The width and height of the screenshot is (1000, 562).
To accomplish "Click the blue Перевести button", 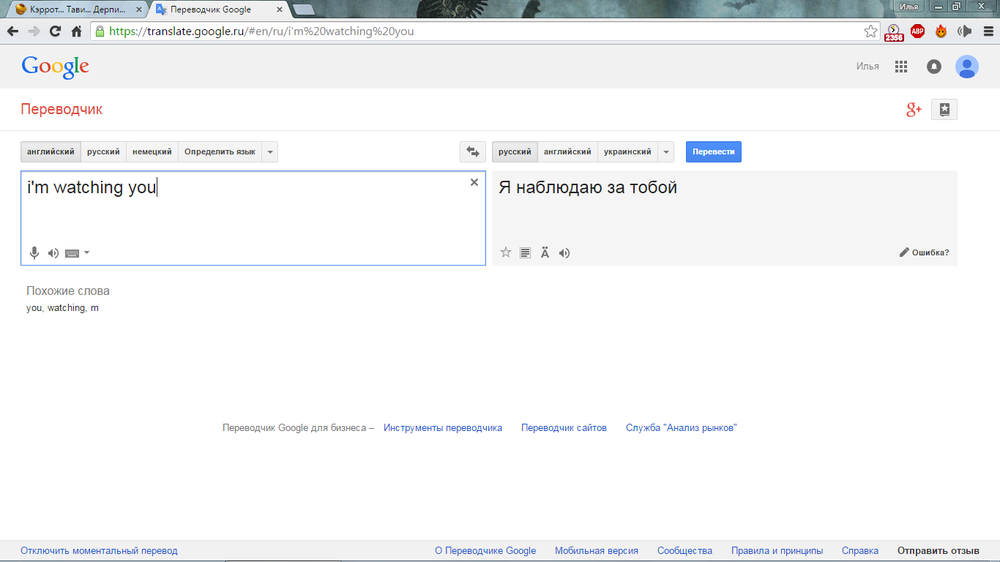I will (714, 152).
